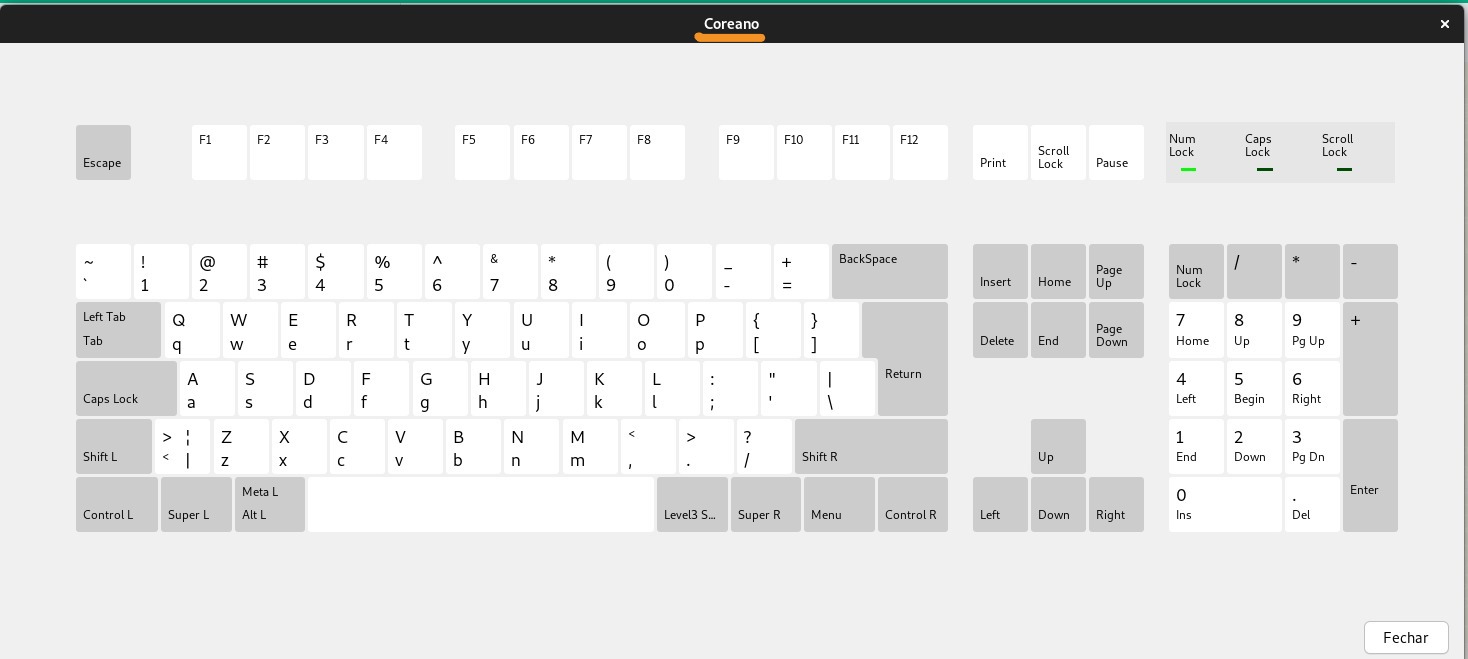Click the Right arrow key
Screen dimensions: 1468x659
(x=1116, y=504)
